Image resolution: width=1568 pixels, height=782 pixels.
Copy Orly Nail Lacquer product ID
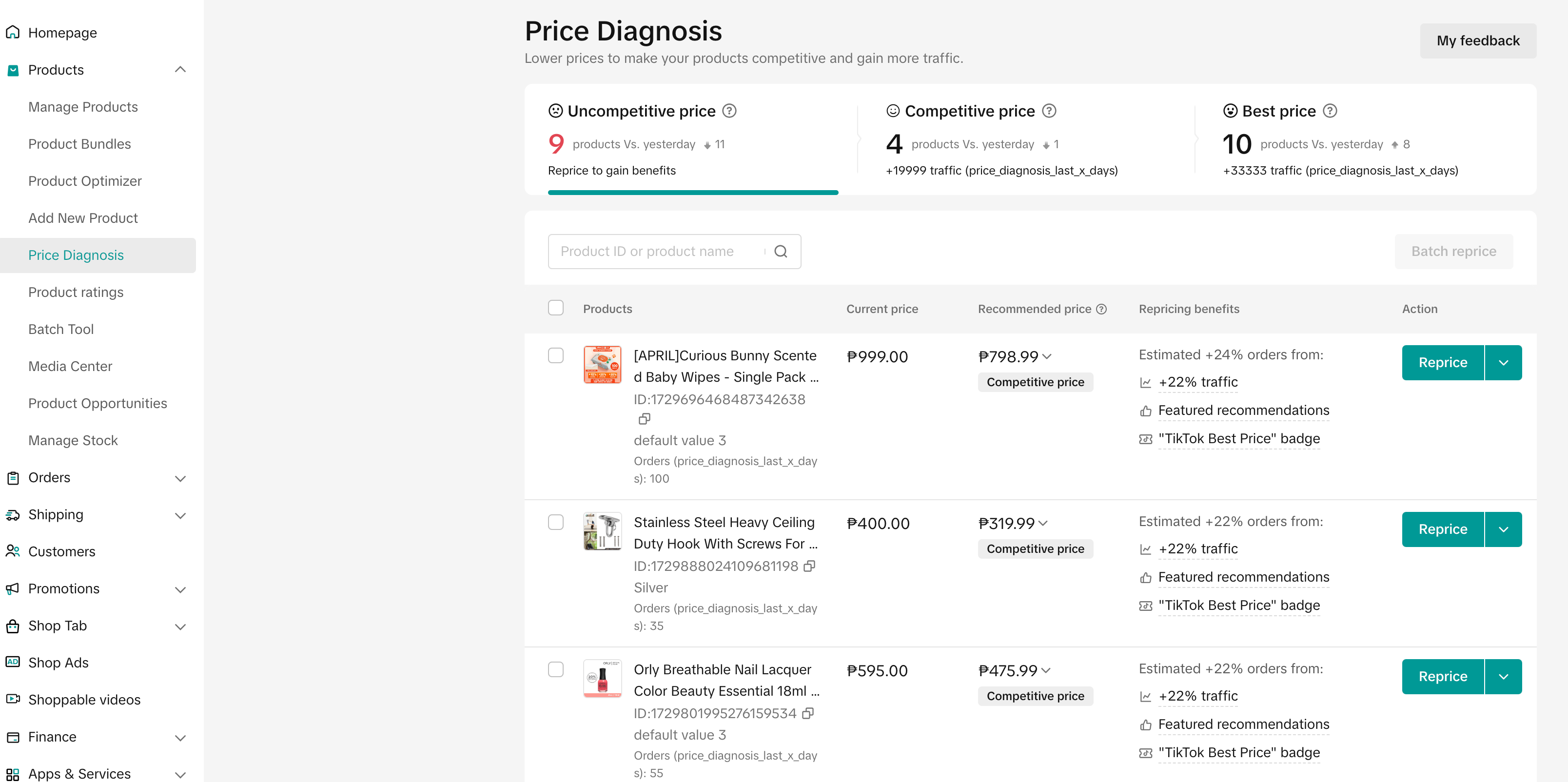point(808,713)
